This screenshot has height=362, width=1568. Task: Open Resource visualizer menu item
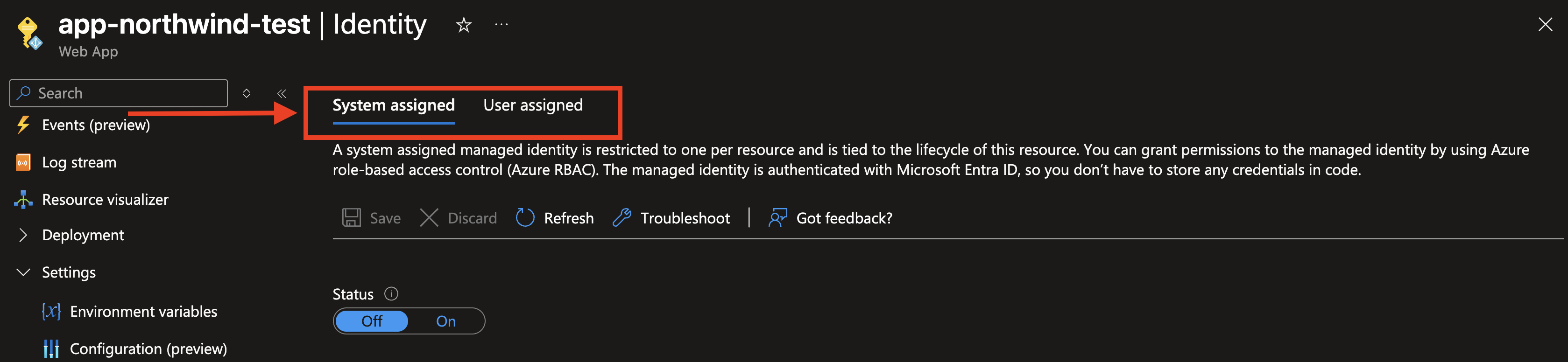[x=106, y=200]
